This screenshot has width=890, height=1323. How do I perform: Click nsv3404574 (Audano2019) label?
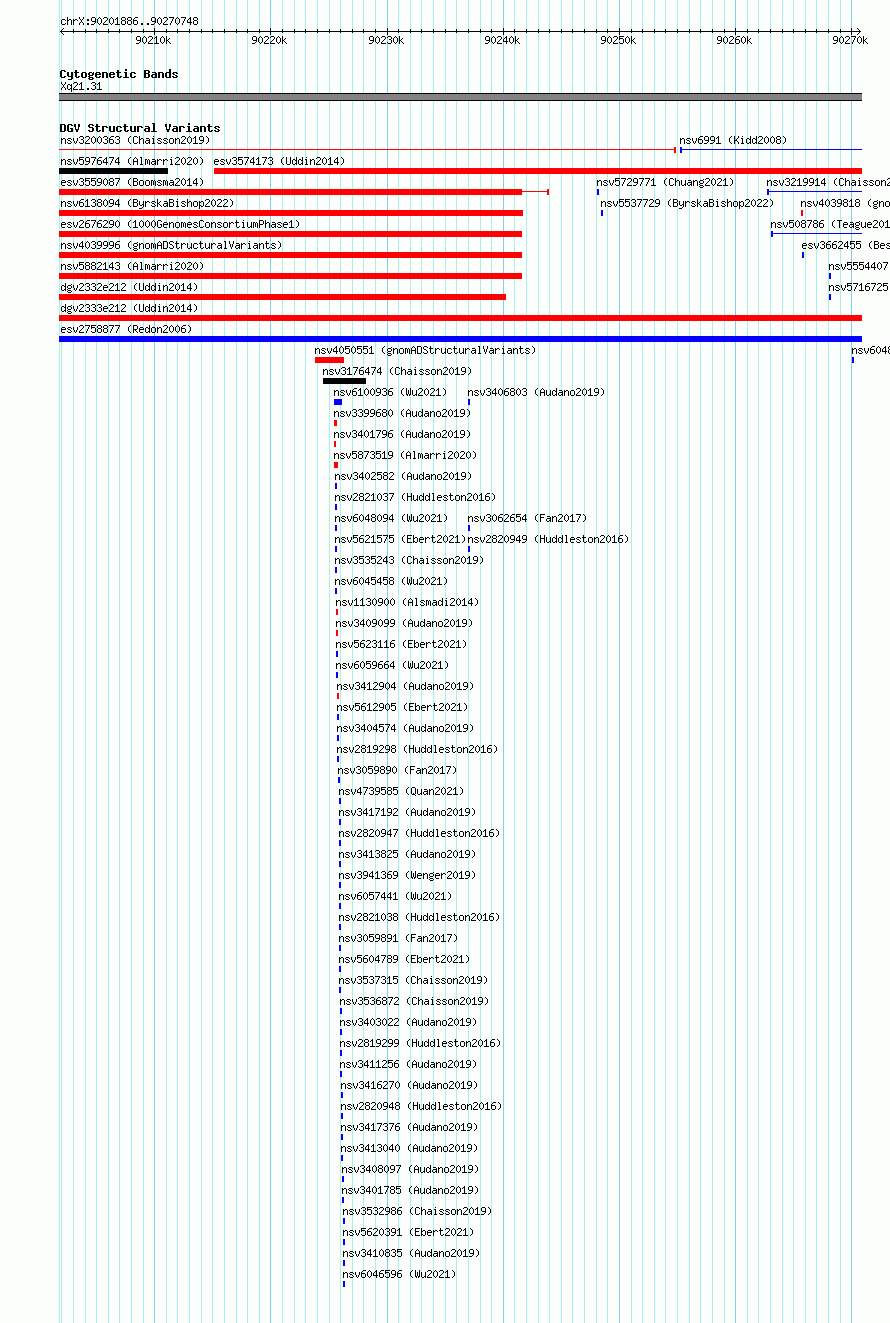[405, 728]
